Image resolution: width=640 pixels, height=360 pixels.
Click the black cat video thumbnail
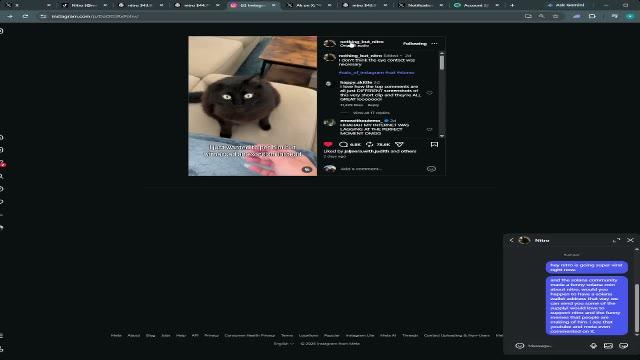253,106
